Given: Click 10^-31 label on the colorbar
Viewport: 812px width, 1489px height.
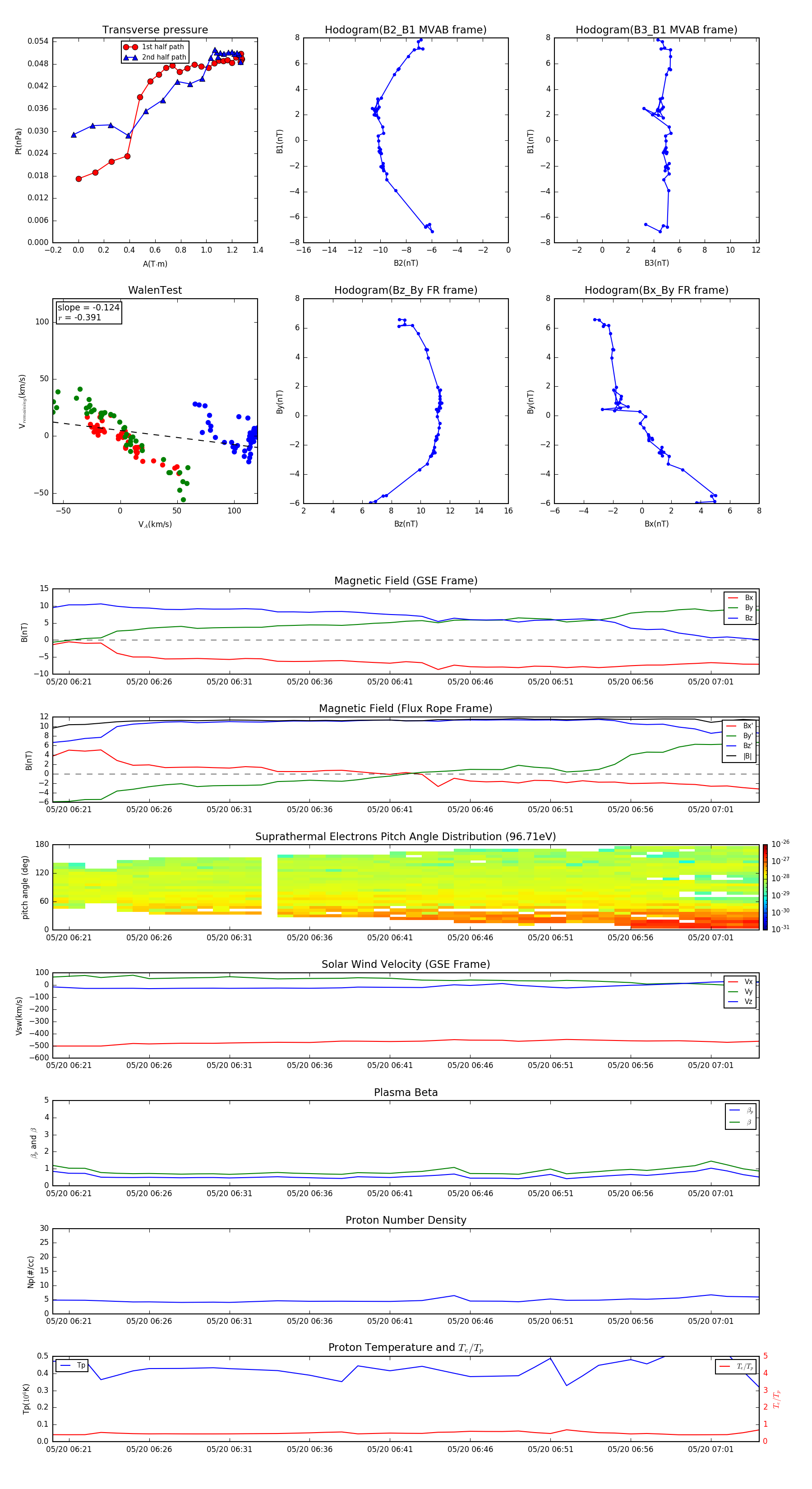Looking at the screenshot, I should coord(780,929).
